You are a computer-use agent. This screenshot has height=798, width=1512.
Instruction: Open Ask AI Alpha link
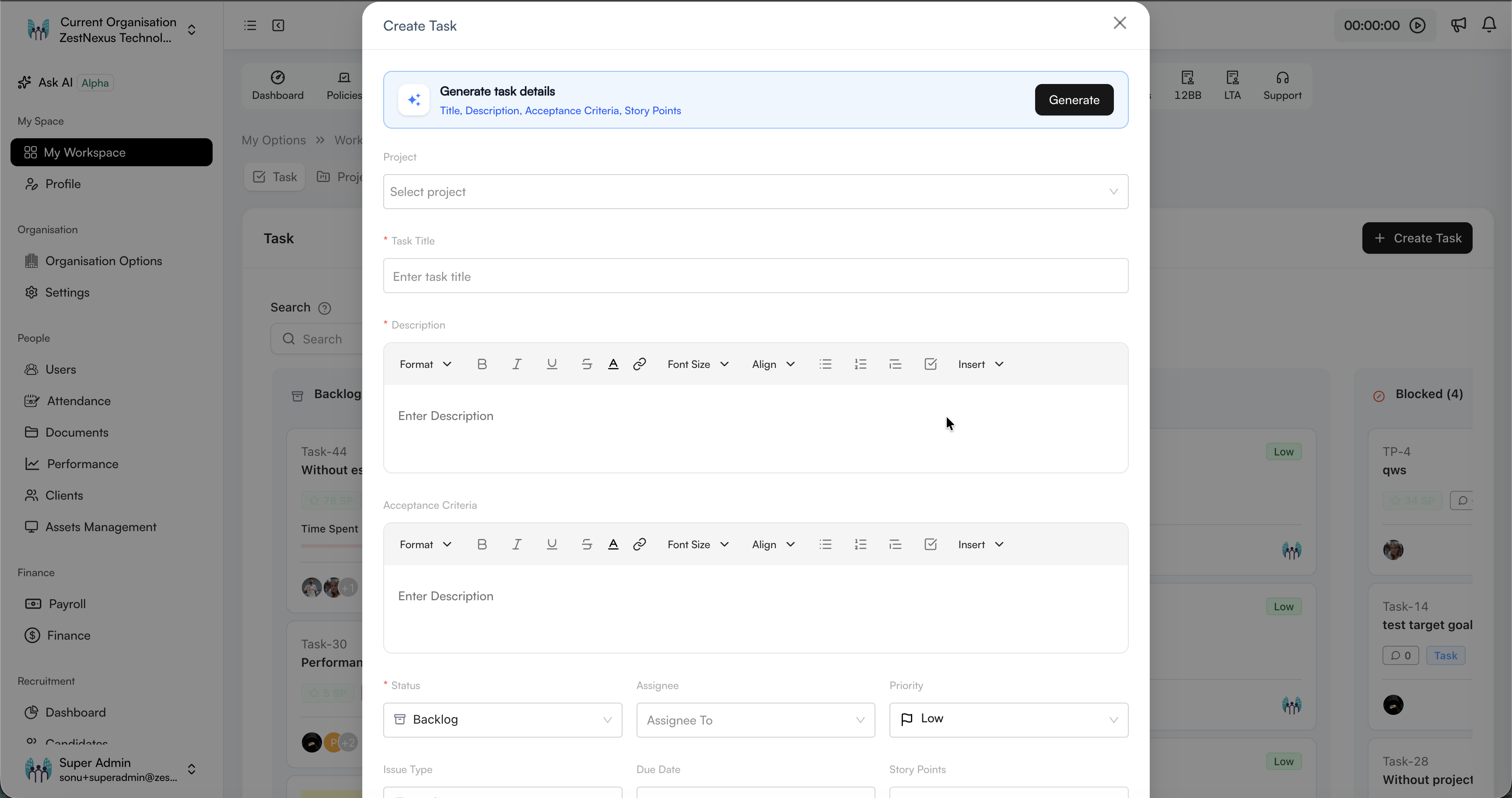[66, 83]
